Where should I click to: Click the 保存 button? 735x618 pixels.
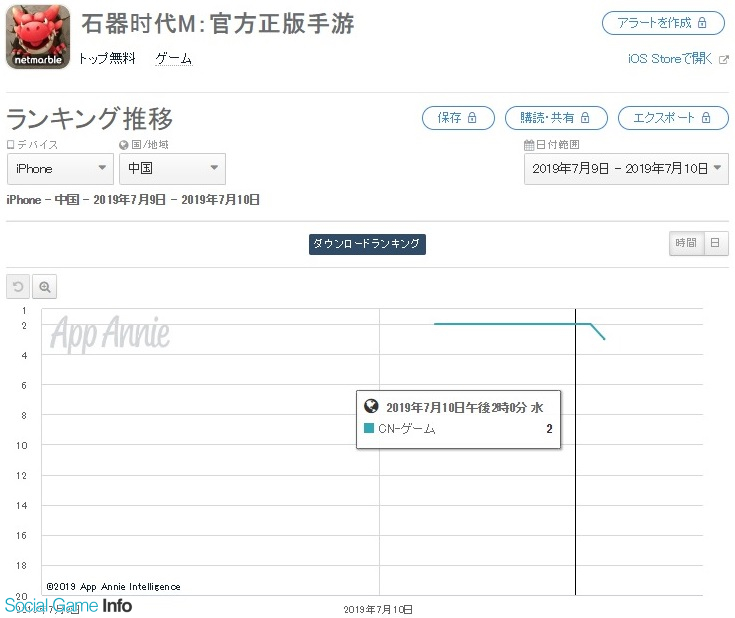pos(458,118)
